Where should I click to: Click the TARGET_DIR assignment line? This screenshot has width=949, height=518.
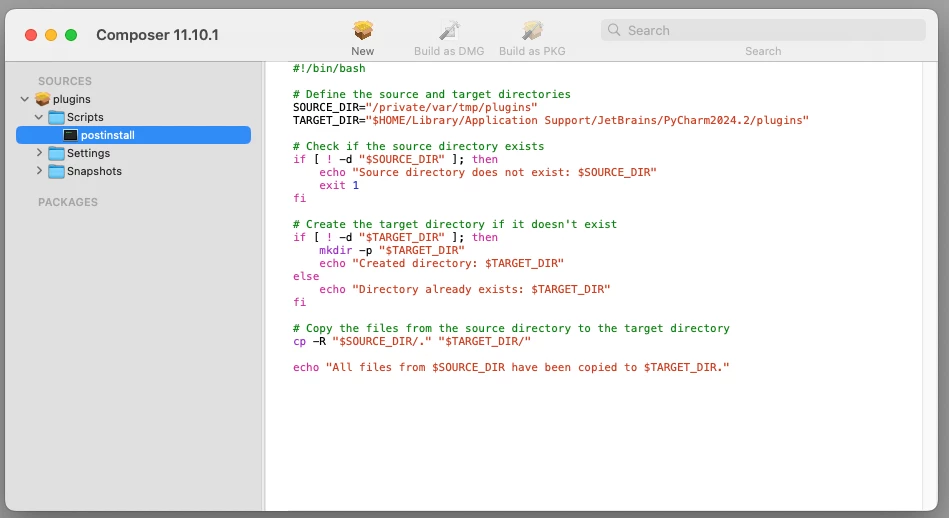click(551, 120)
